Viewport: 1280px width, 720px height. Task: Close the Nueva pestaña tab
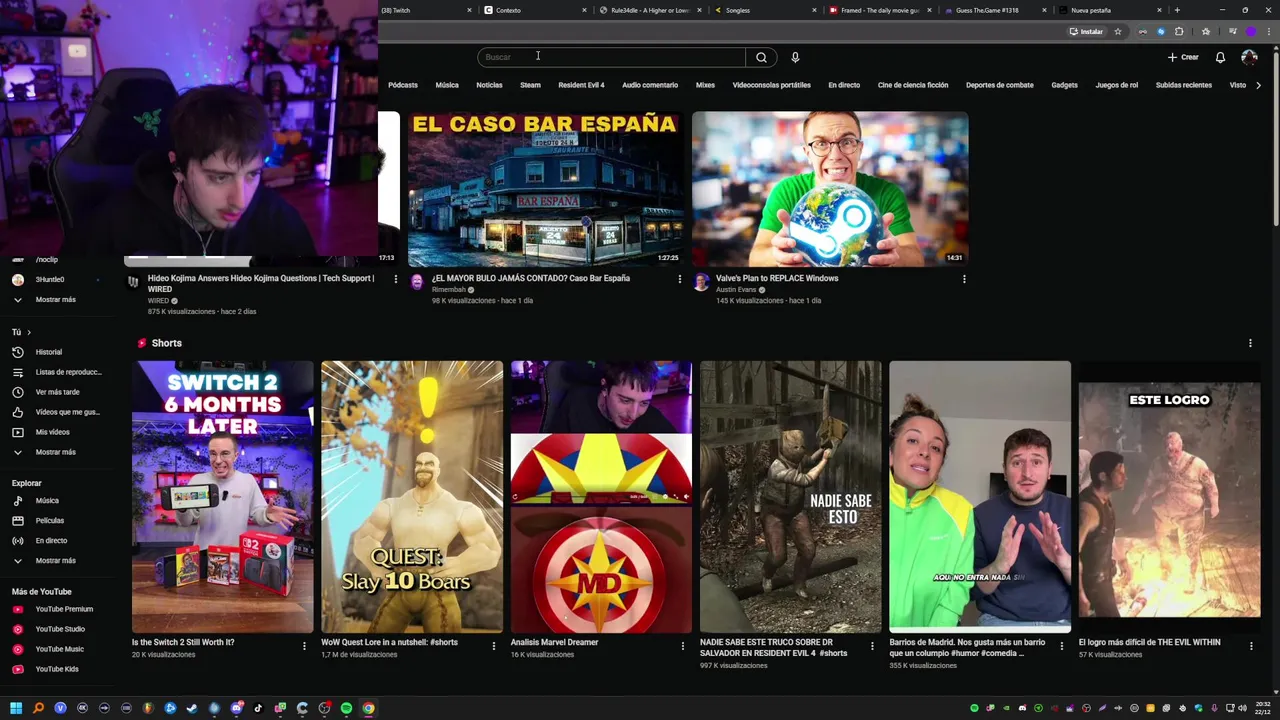click(1160, 10)
